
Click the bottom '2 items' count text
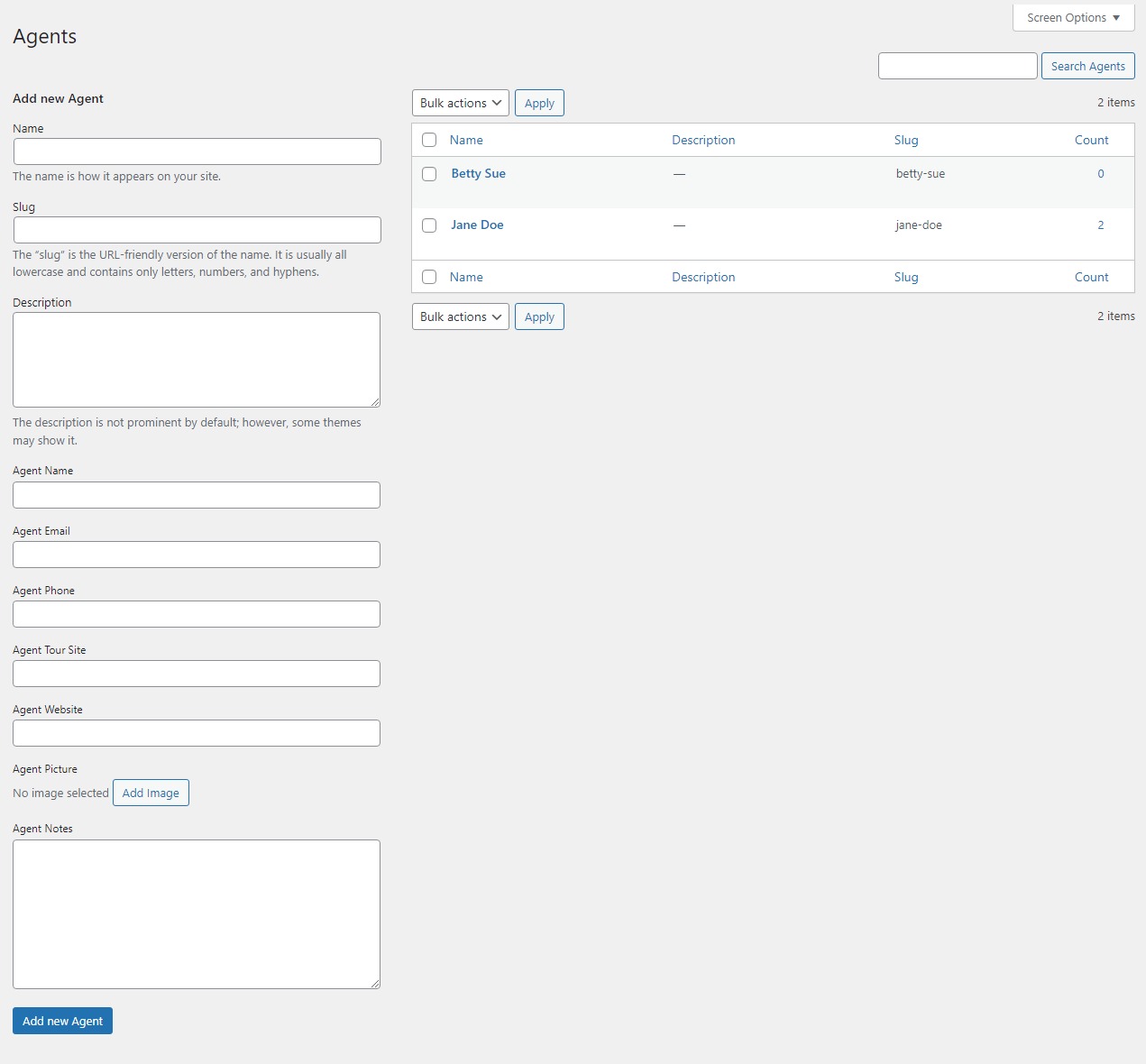(1116, 316)
